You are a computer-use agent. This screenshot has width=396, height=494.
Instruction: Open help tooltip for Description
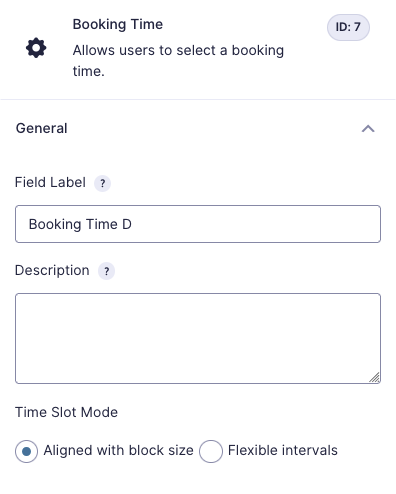click(106, 271)
